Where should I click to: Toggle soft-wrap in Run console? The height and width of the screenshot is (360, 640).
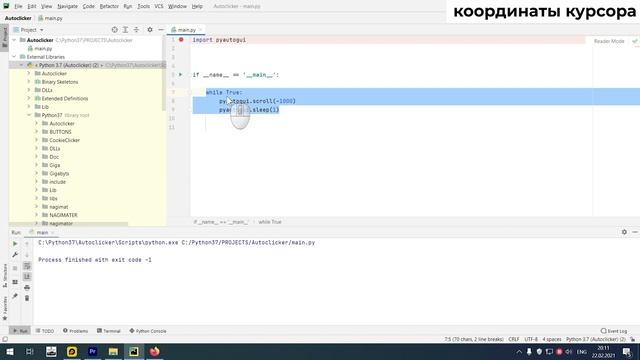[27, 266]
